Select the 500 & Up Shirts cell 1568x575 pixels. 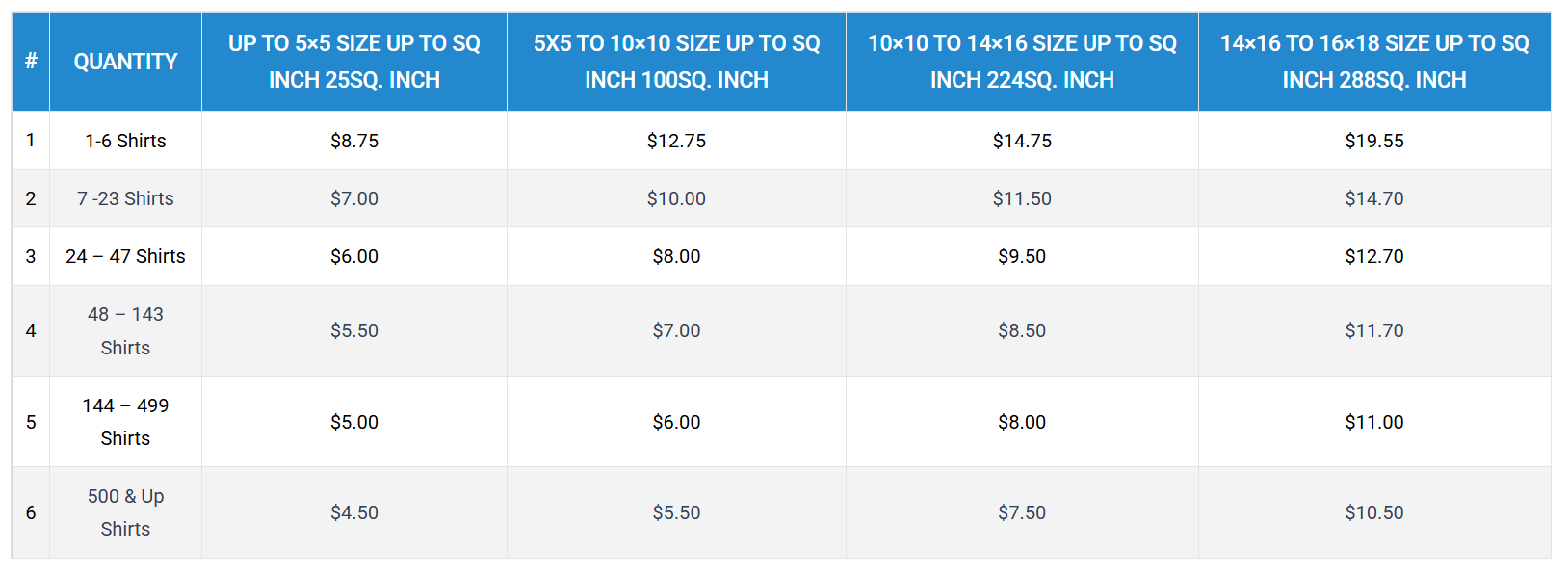[125, 512]
